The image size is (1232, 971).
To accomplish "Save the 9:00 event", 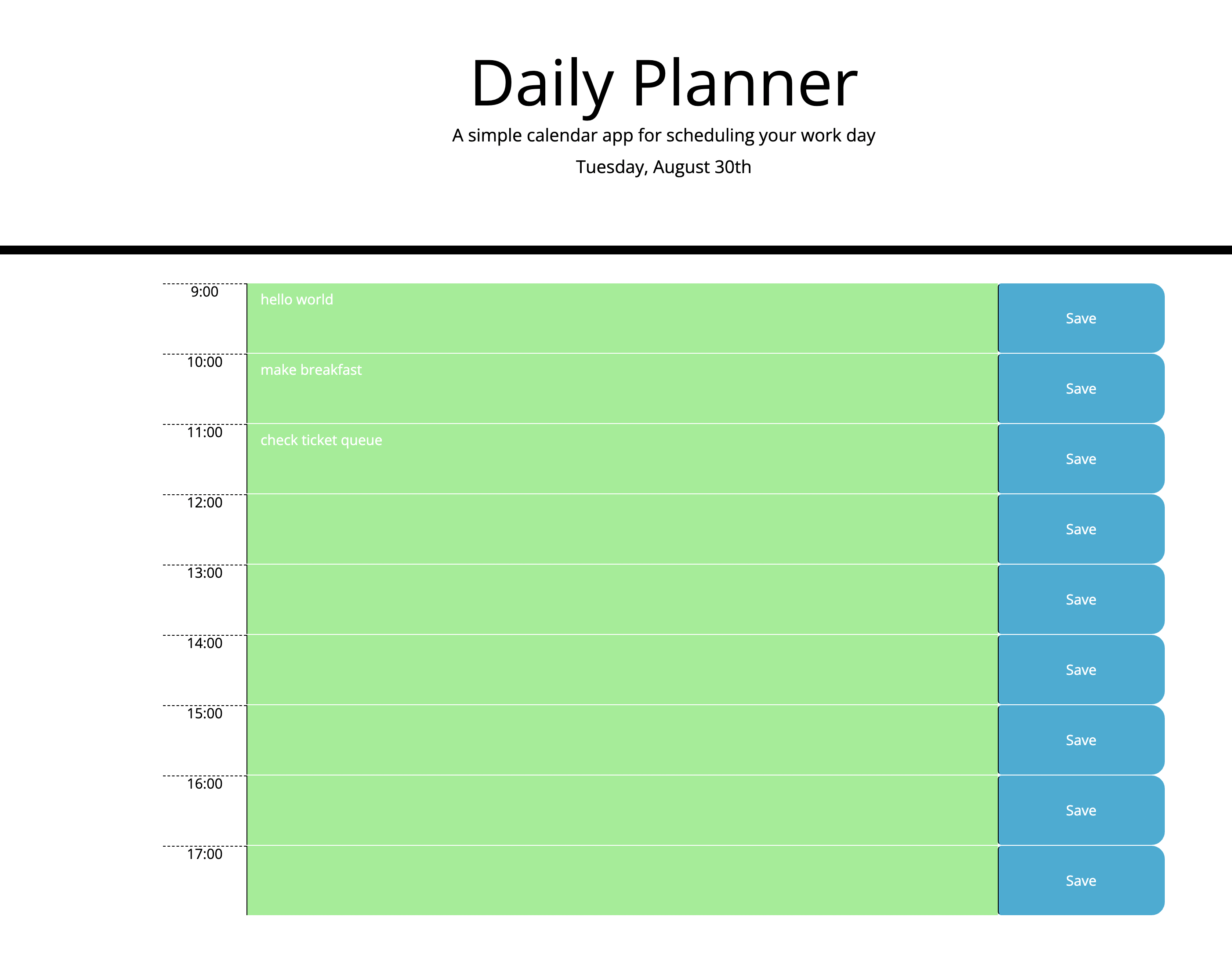I will pyautogui.click(x=1080, y=319).
